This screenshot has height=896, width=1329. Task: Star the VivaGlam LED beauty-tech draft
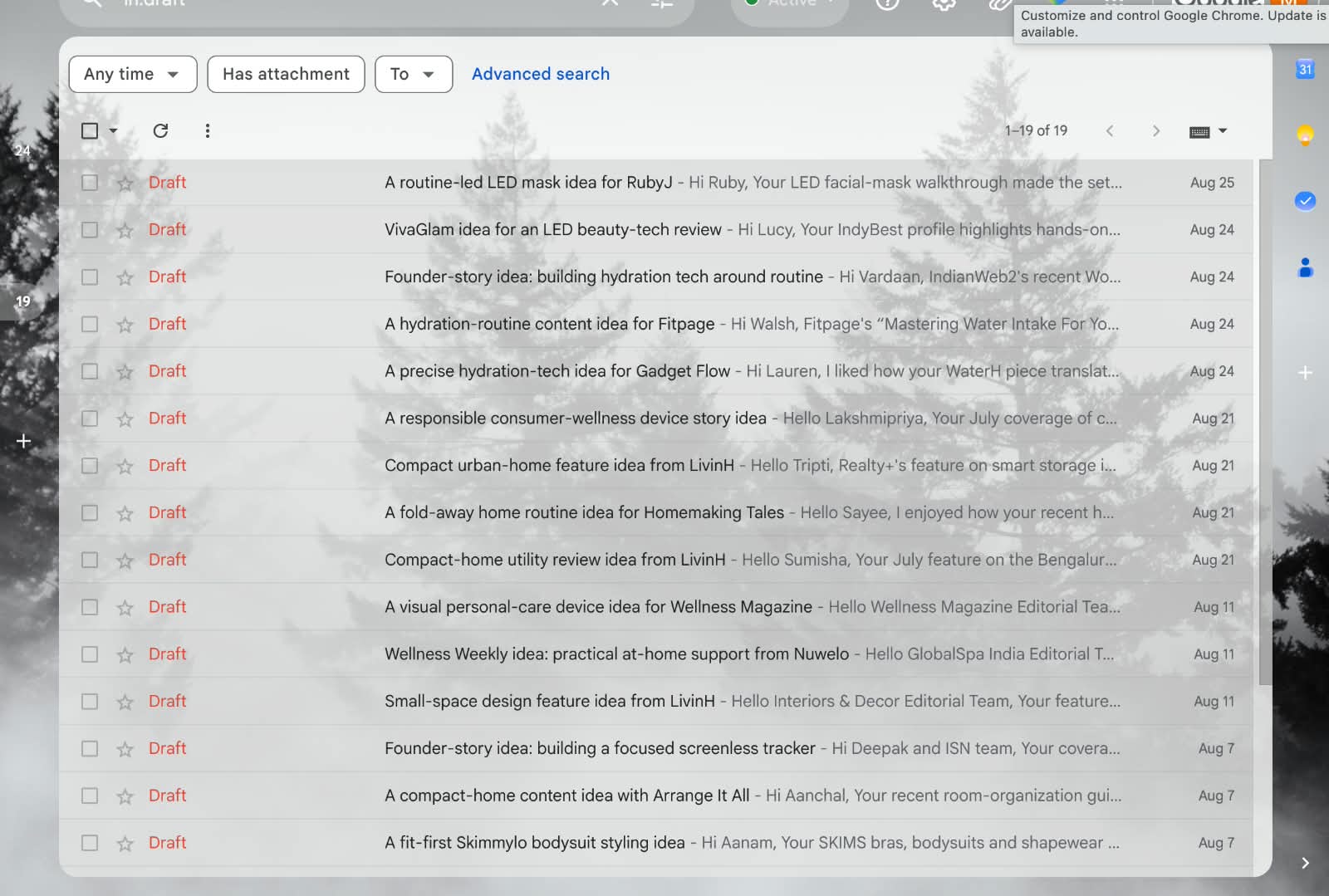(x=125, y=230)
